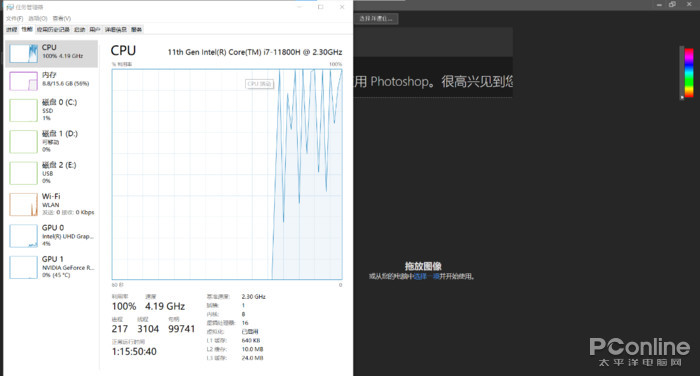Open the 查看(V) View menu
The image size is (700, 376).
[x=62, y=18]
